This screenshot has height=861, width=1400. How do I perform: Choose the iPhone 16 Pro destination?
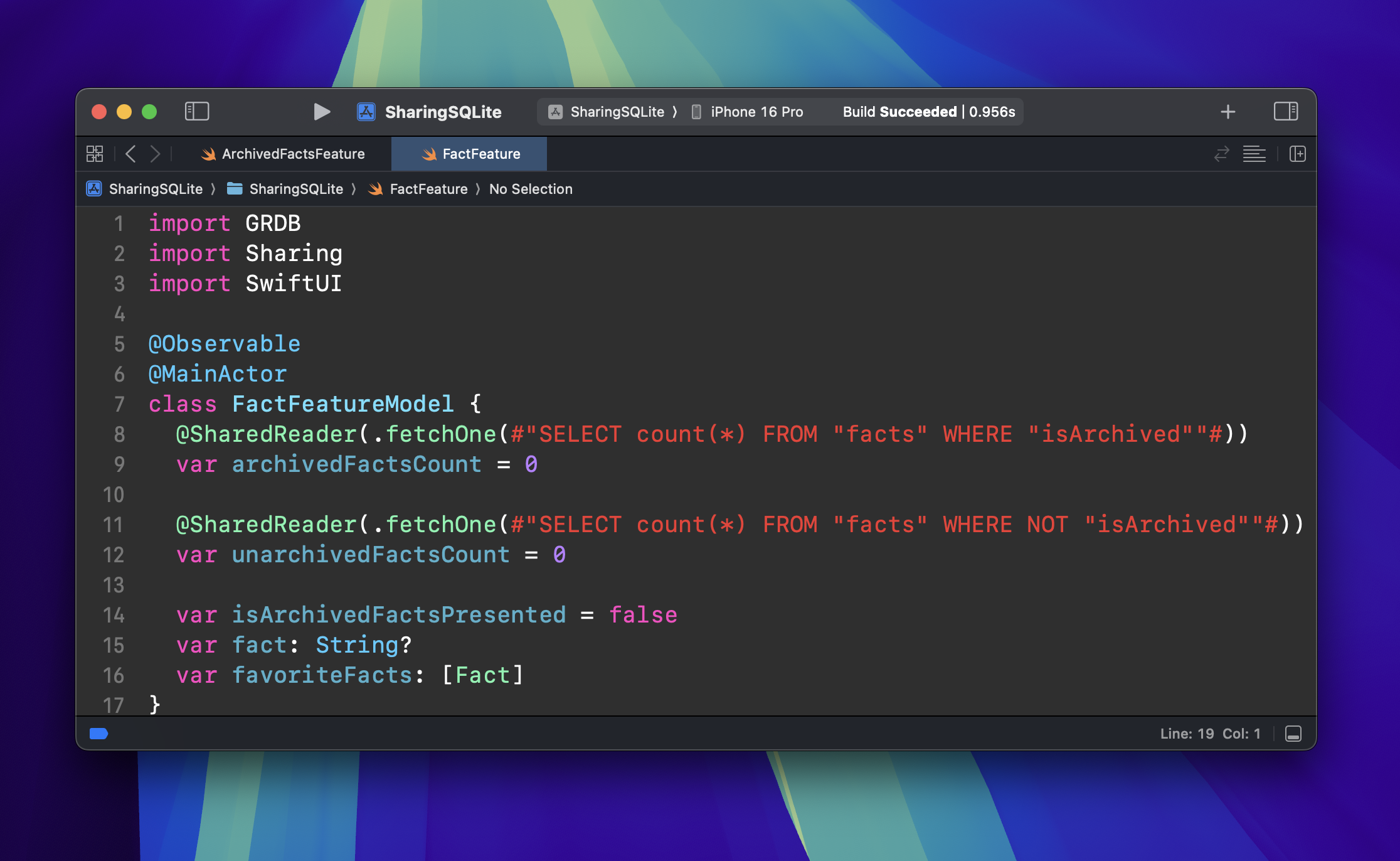click(x=747, y=112)
